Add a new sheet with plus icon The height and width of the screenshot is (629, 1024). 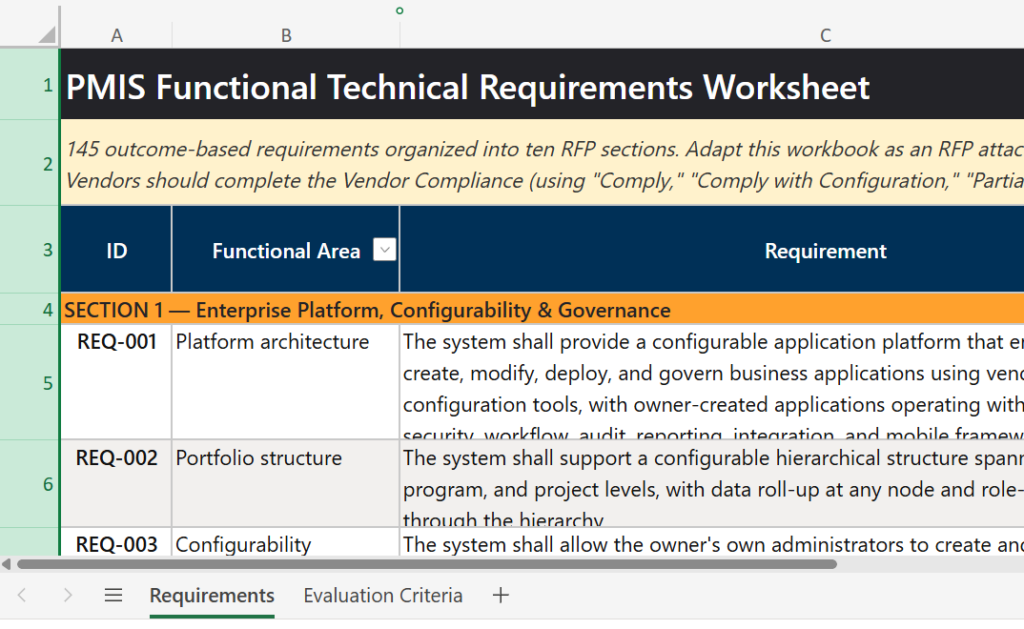coord(501,595)
